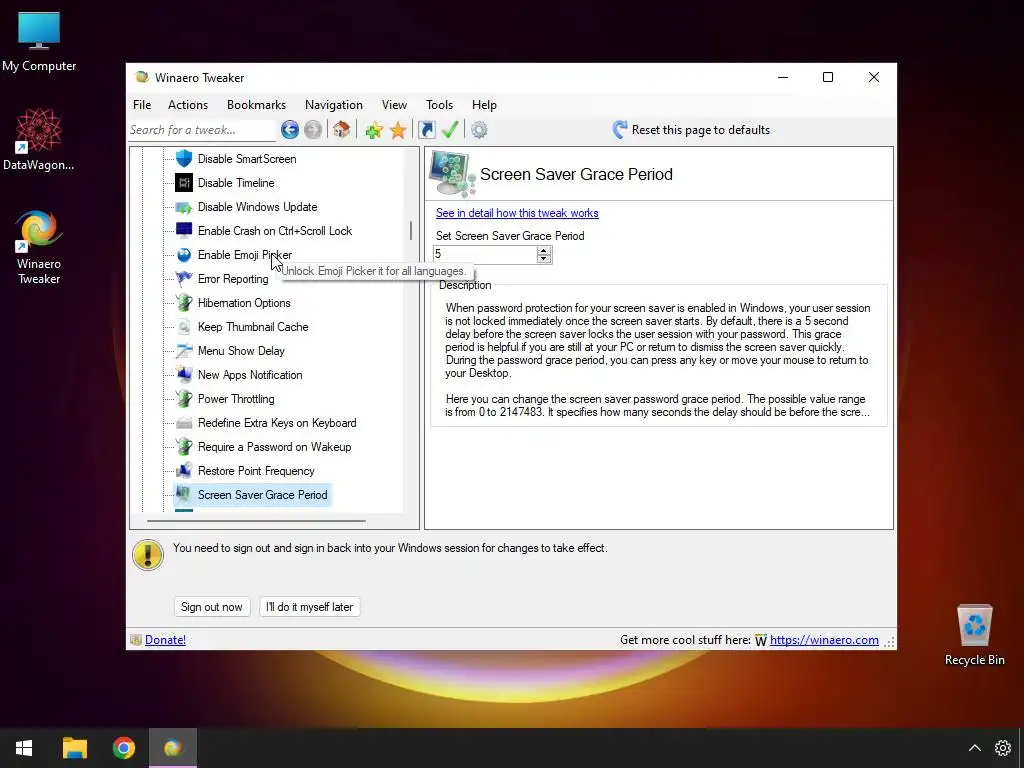Click the tree's vertical scrollbar thumb

411,231
